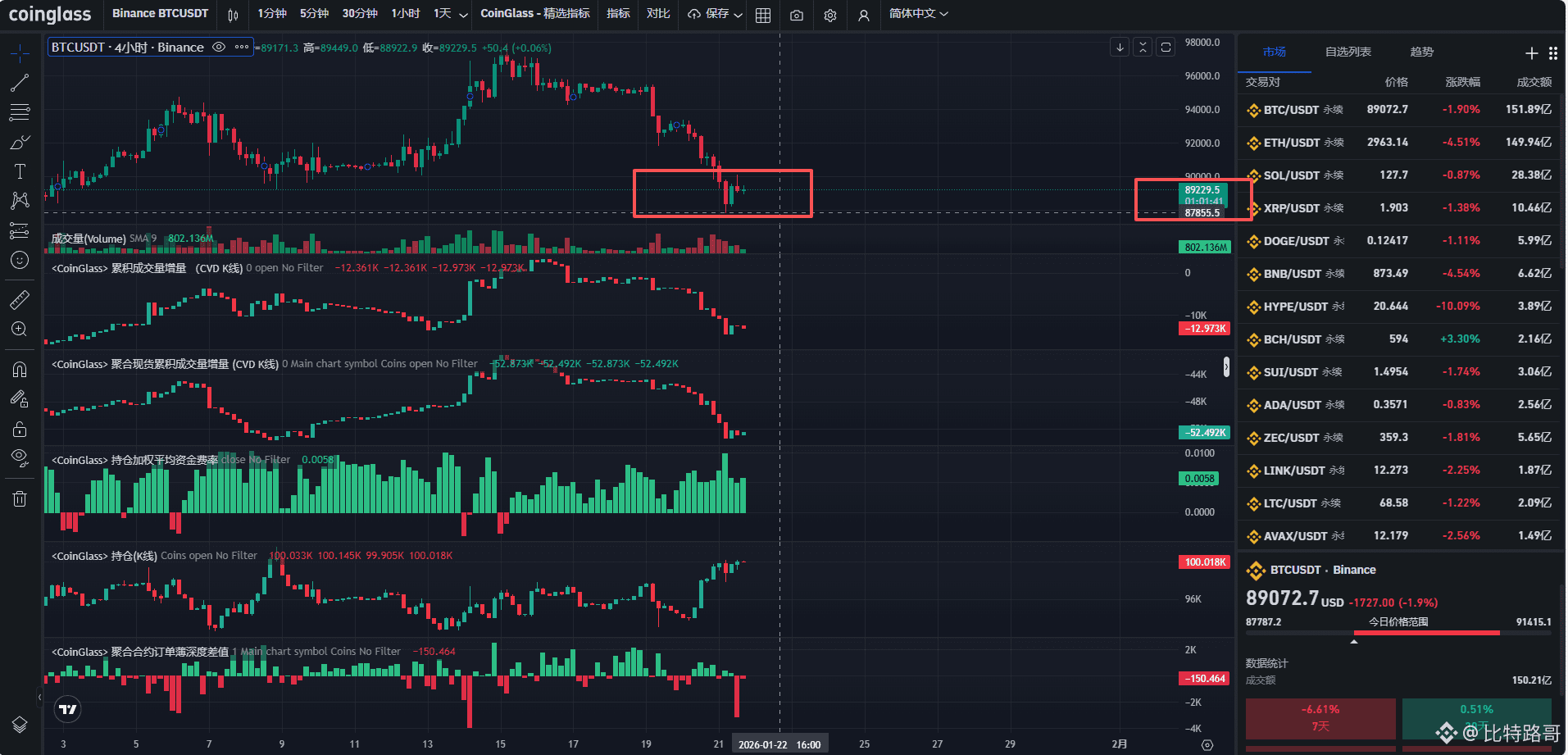Image resolution: width=1568 pixels, height=755 pixels.
Task: Lock all drawings using the padlock toggle
Action: 20,429
